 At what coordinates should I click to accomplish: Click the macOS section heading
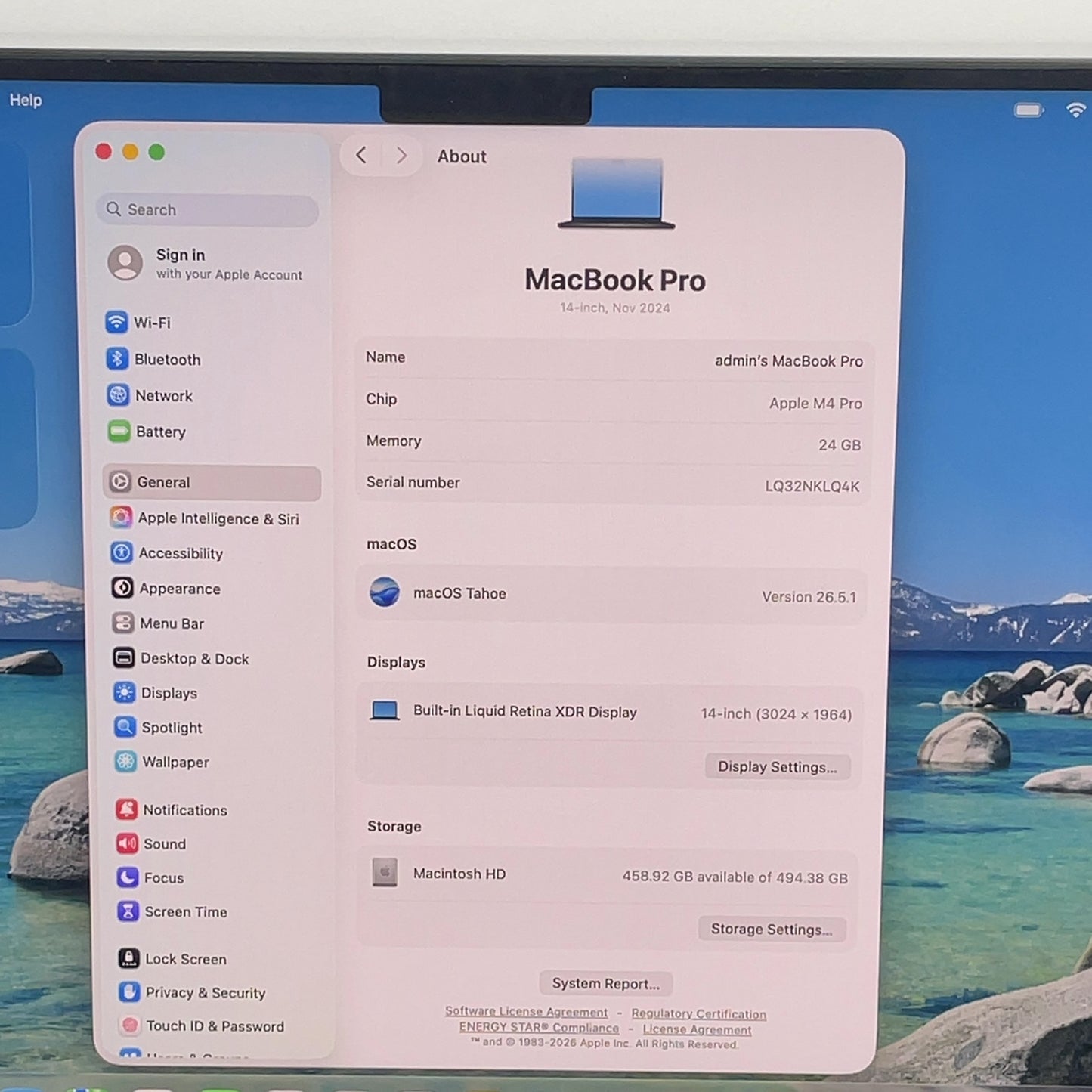(x=391, y=544)
